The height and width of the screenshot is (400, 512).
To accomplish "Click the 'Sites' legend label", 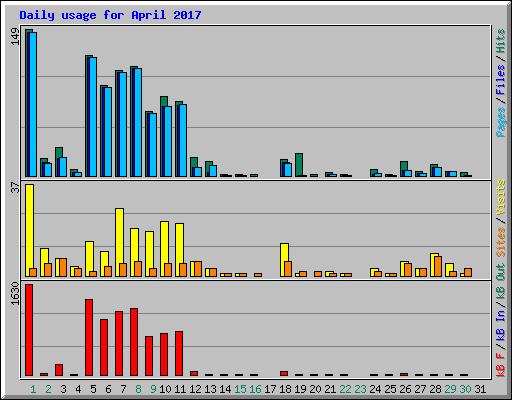I will pyautogui.click(x=500, y=242).
